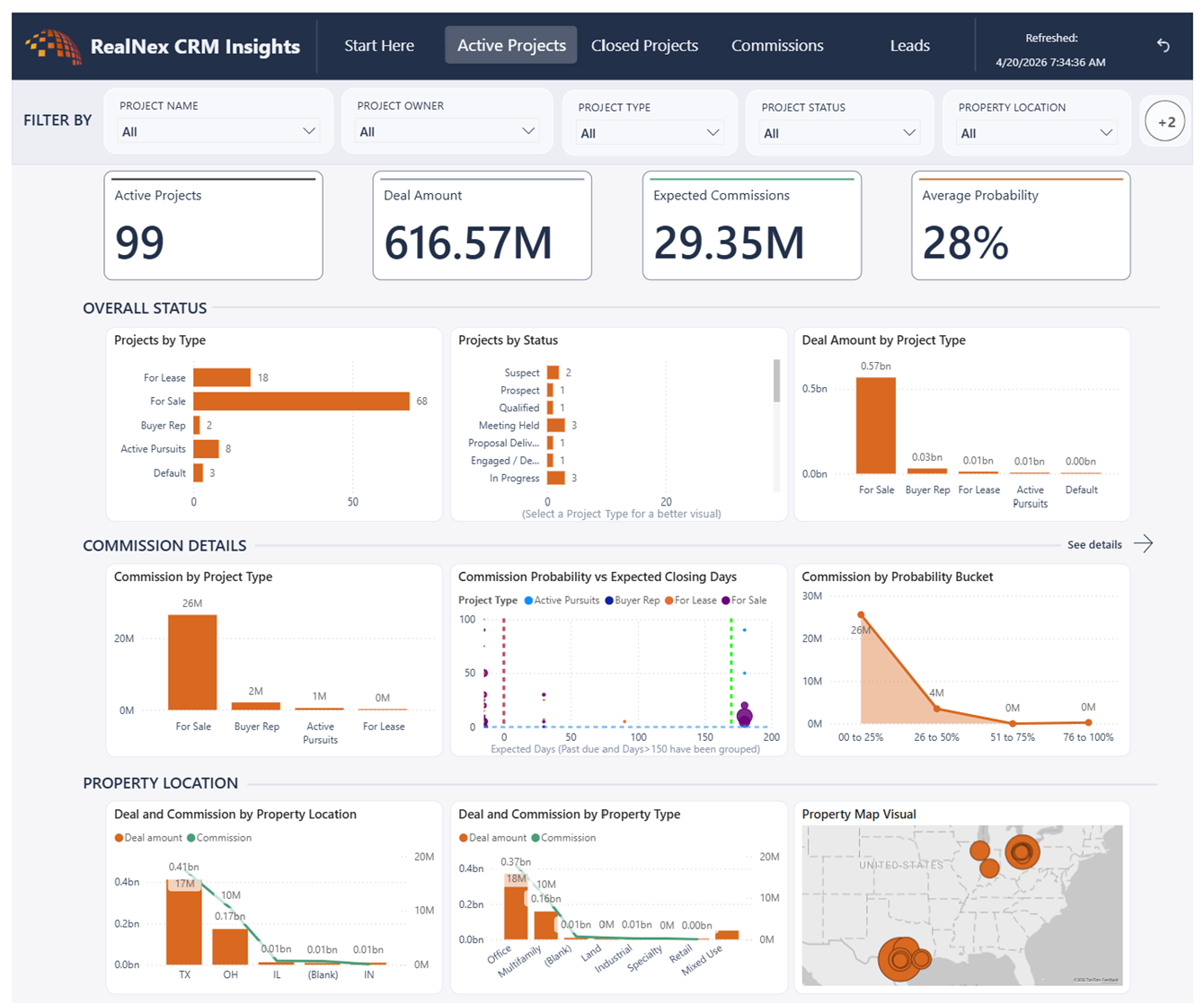Screen dimensions: 1204x1005
Task: Click Commission legend marker in Property Location chart
Action: coord(190,838)
